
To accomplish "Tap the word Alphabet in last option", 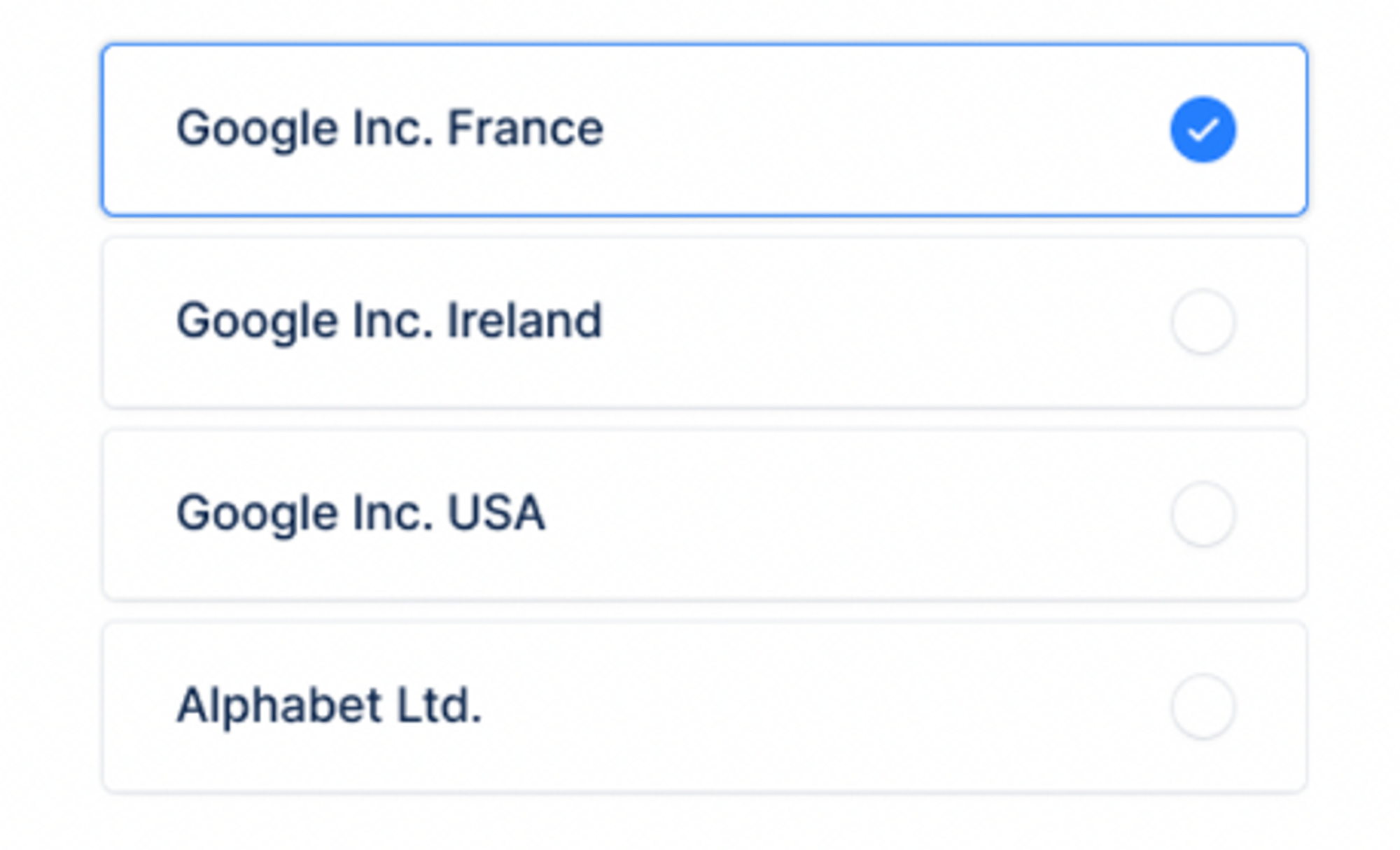I will pyautogui.click(x=279, y=705).
